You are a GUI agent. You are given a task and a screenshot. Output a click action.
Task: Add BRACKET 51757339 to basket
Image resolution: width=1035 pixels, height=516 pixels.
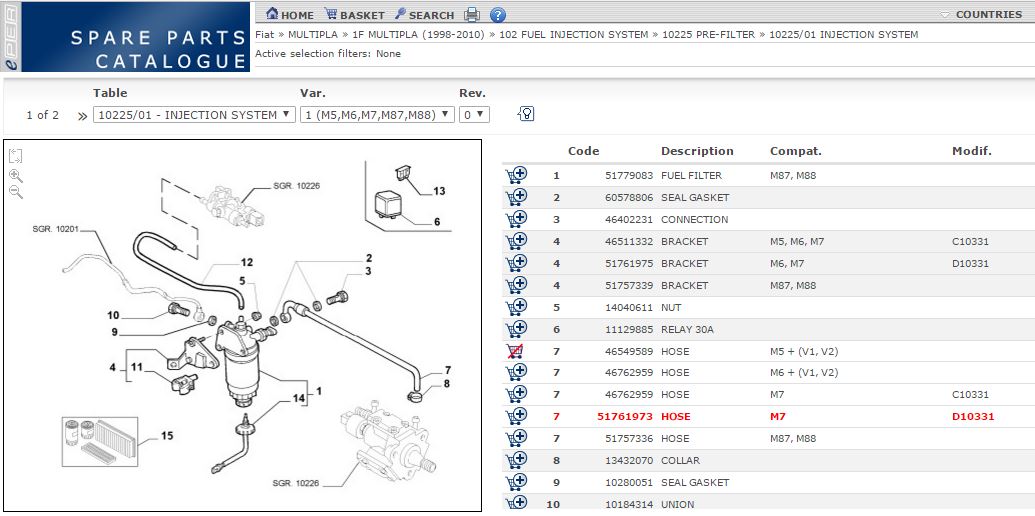[x=516, y=285]
